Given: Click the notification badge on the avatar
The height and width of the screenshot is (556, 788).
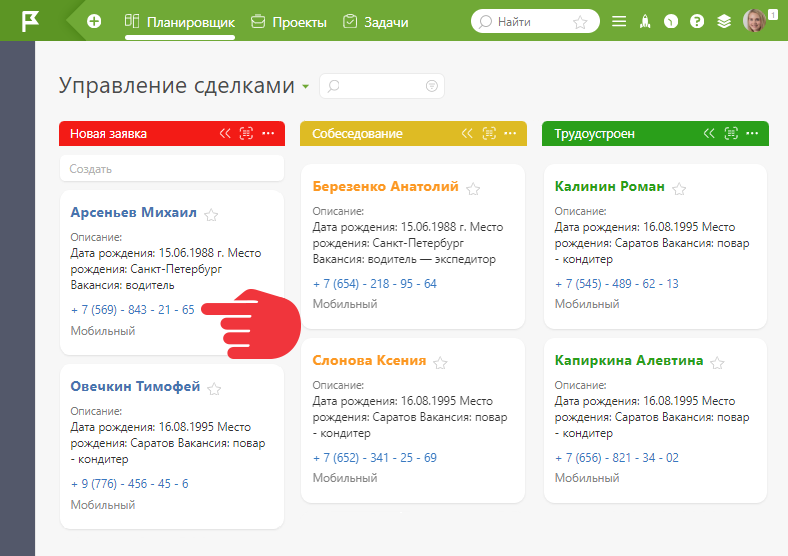Looking at the screenshot, I should point(773,15).
